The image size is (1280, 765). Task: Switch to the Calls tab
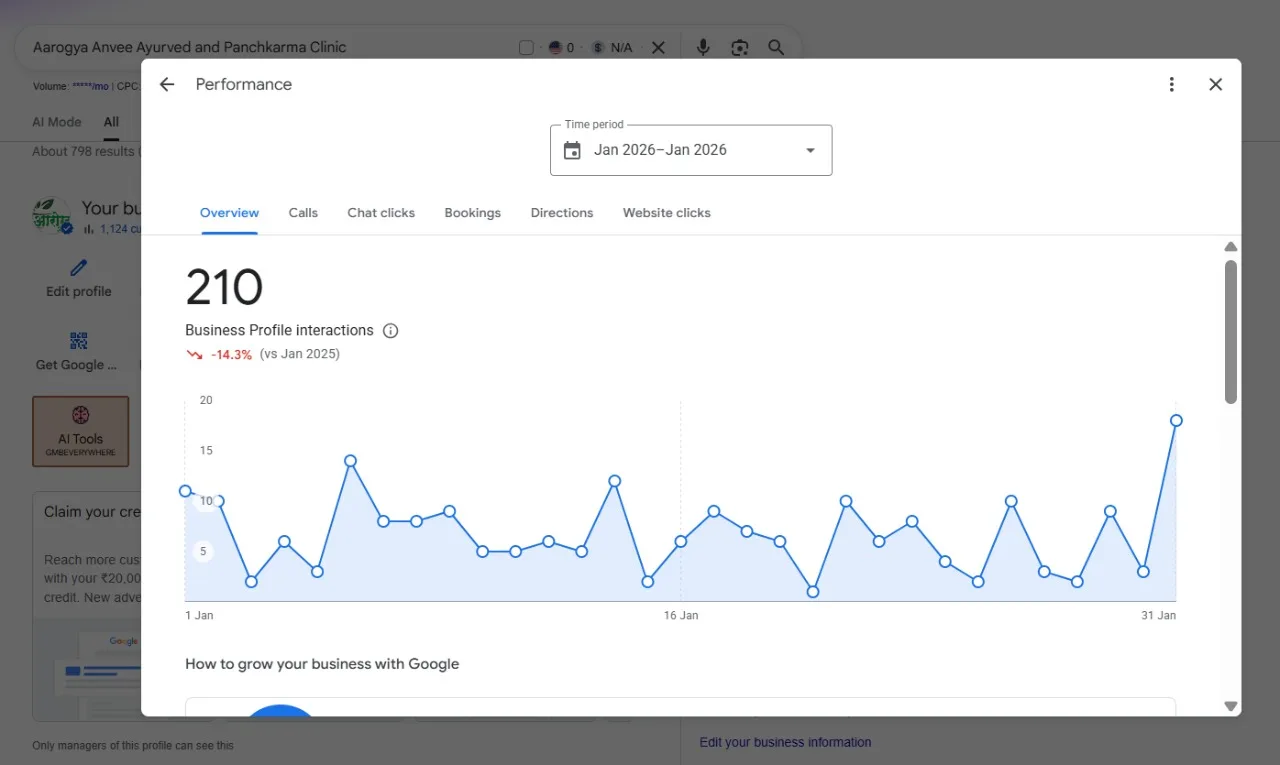[303, 213]
